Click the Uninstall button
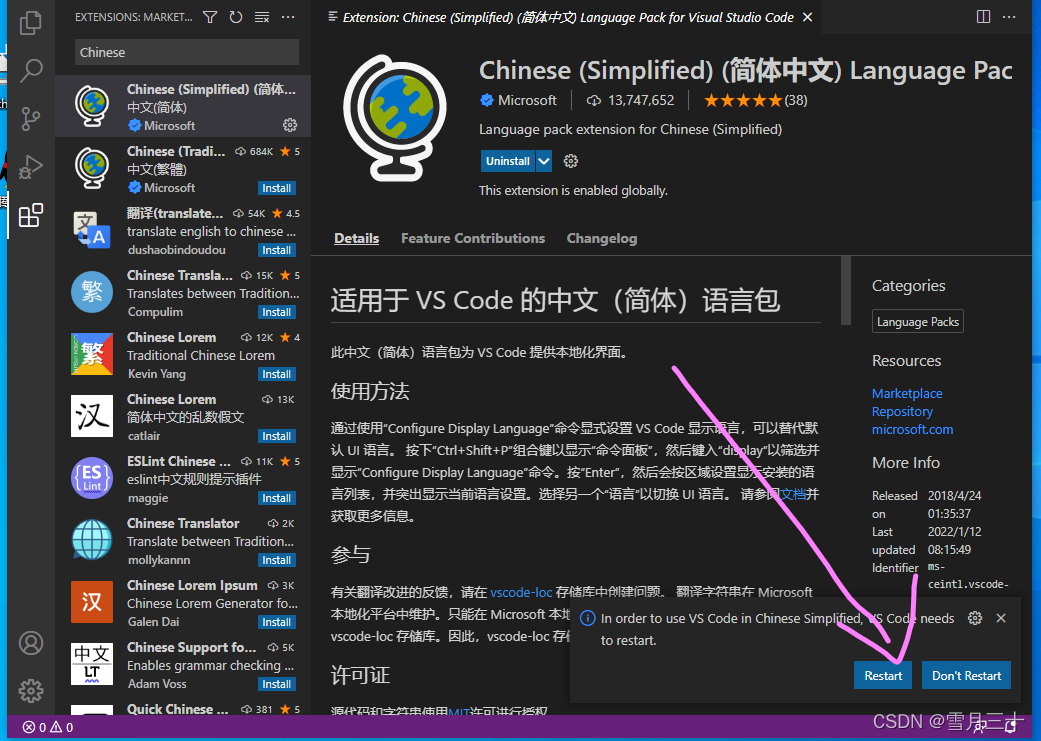This screenshot has width=1041, height=741. [508, 161]
